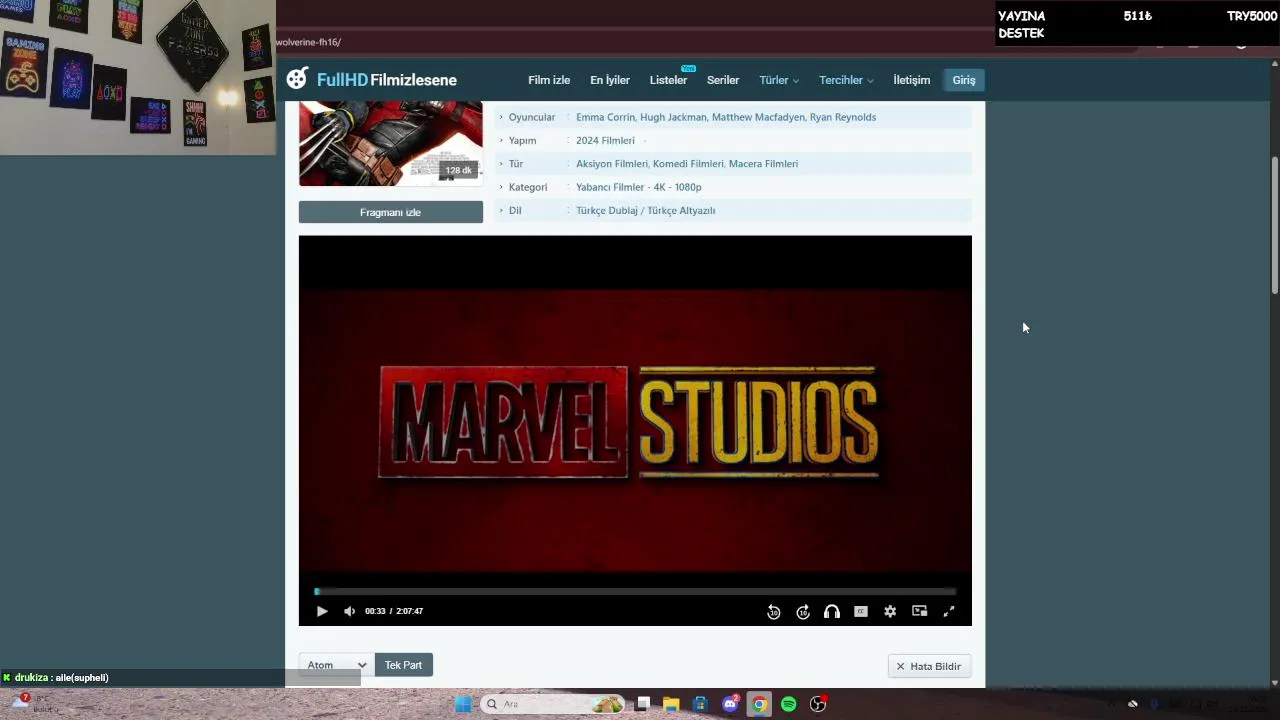
Task: Open actor Hugh Jackman link
Action: click(x=673, y=117)
